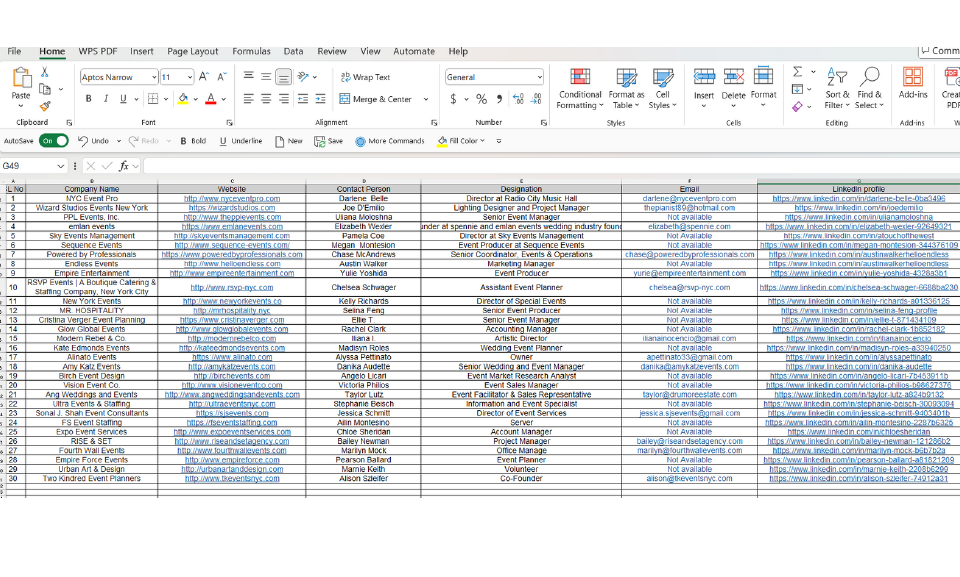The image size is (960, 577).
Task: Click the New button
Action: (289, 141)
